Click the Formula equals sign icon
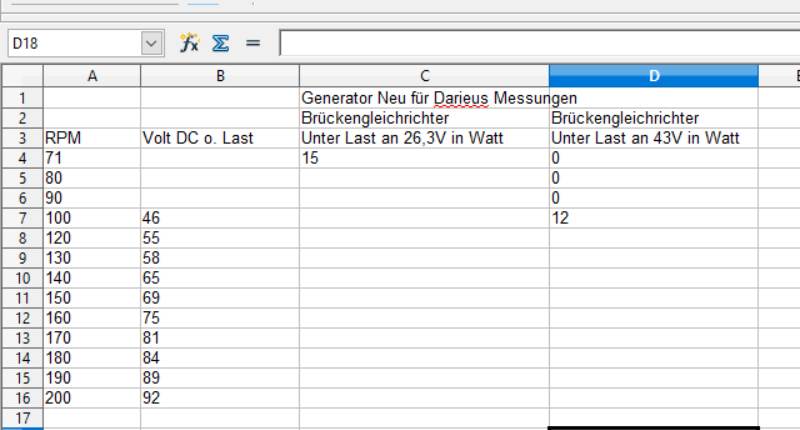The image size is (800, 430). [253, 43]
